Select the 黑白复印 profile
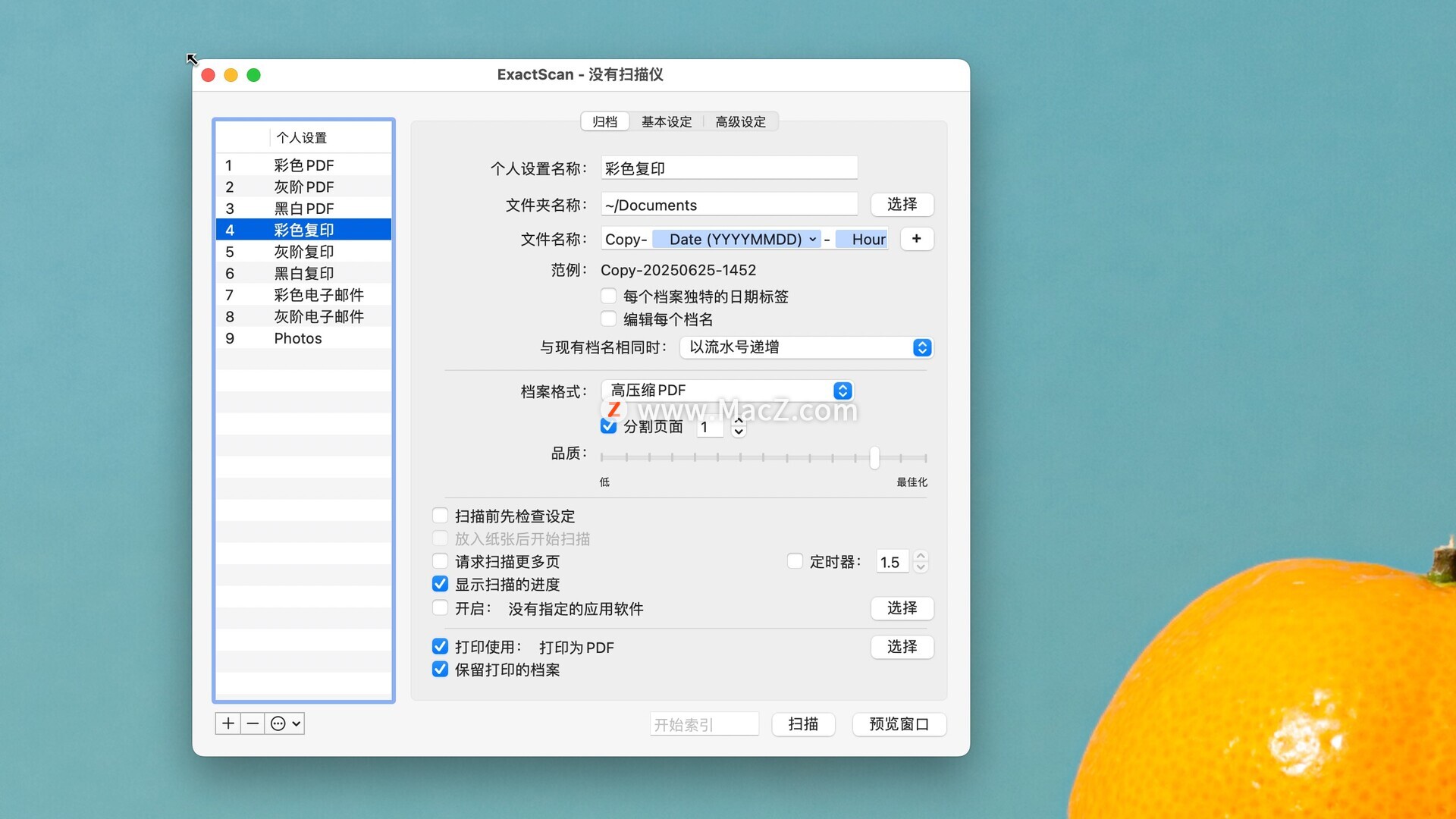This screenshot has width=1456, height=819. 303,273
